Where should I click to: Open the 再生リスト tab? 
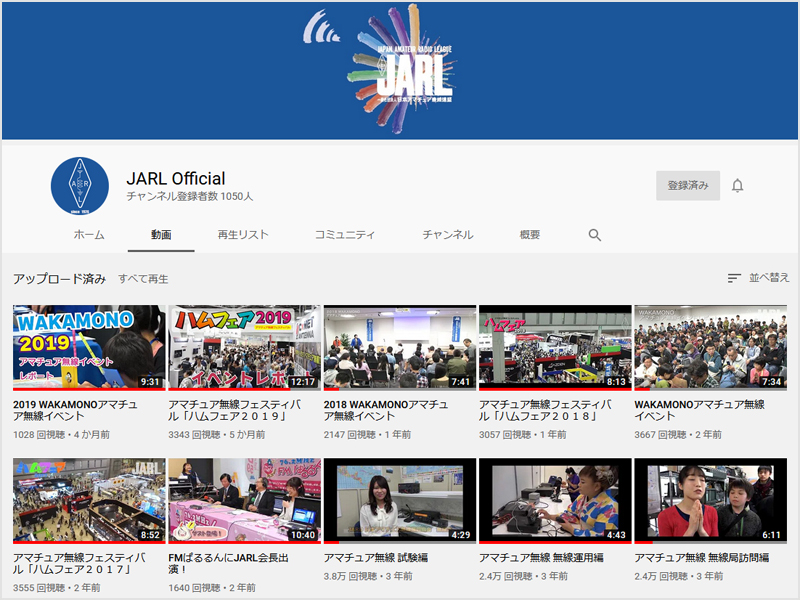click(x=243, y=235)
